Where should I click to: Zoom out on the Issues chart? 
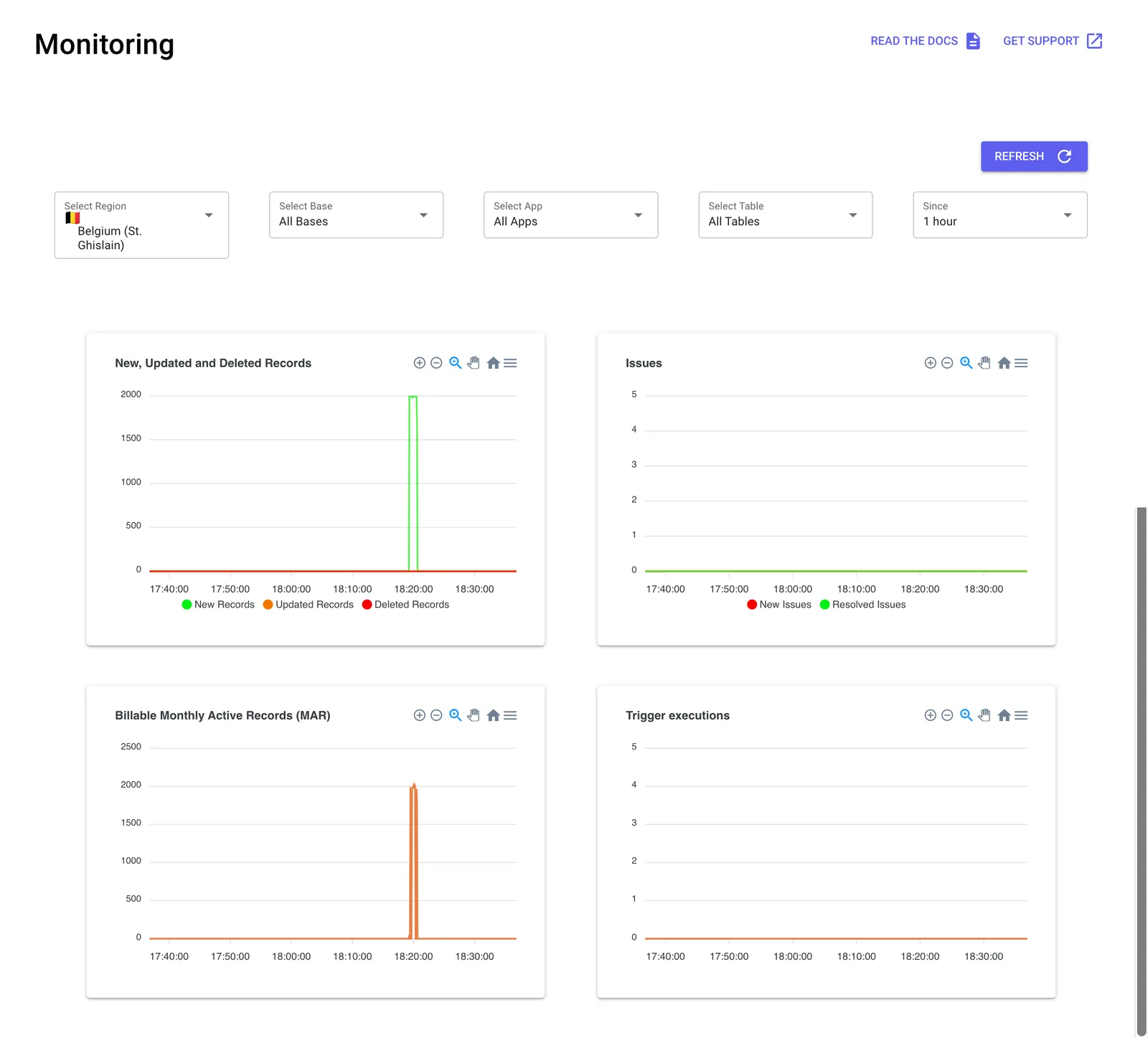point(947,363)
